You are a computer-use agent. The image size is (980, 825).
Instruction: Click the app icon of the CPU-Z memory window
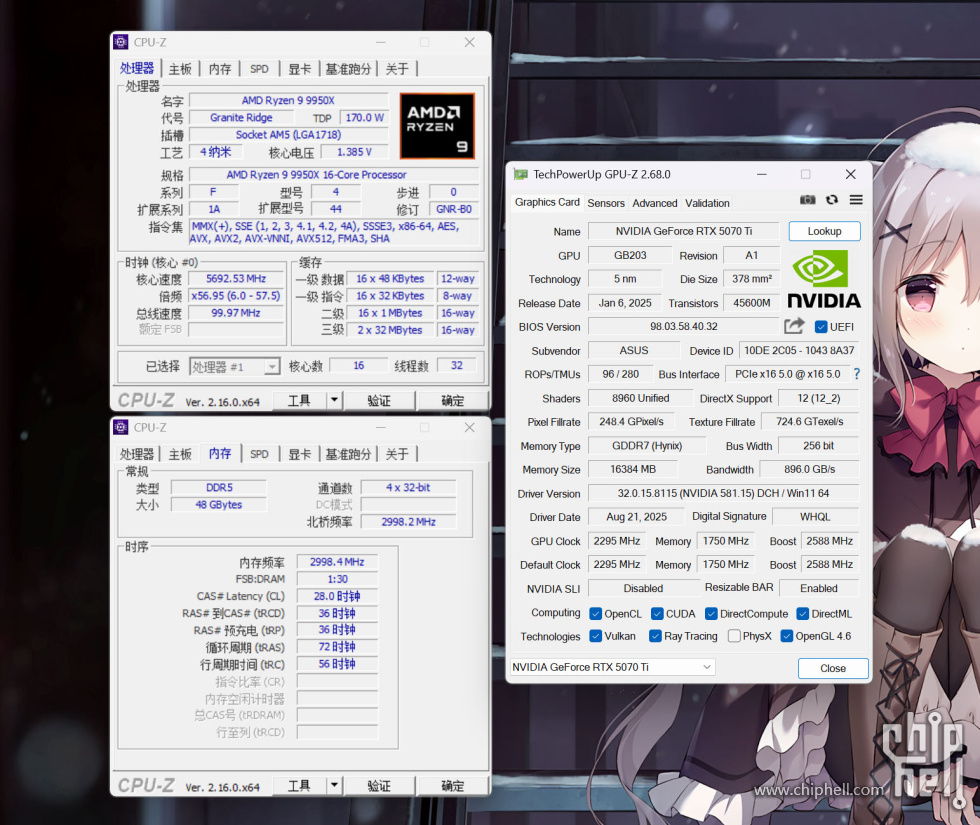point(121,427)
